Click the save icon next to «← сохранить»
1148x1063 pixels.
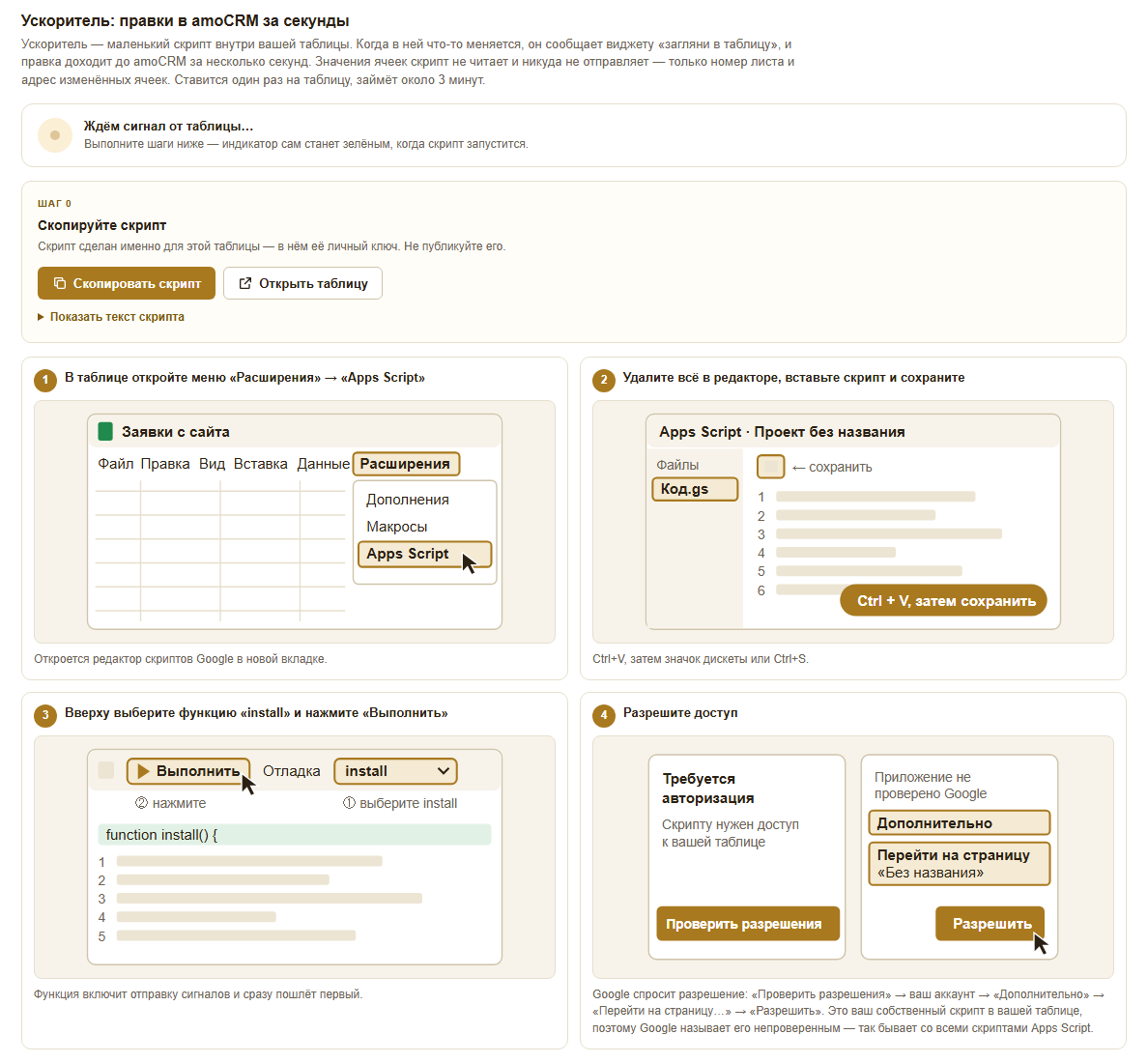[770, 467]
